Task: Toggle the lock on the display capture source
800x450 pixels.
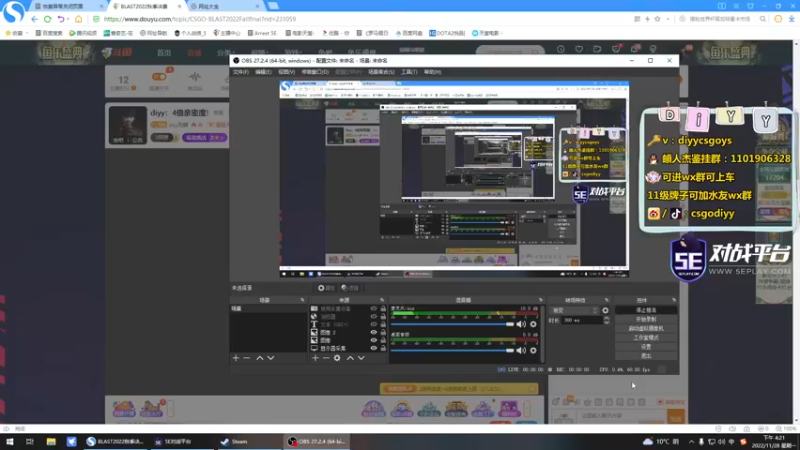Action: (383, 348)
